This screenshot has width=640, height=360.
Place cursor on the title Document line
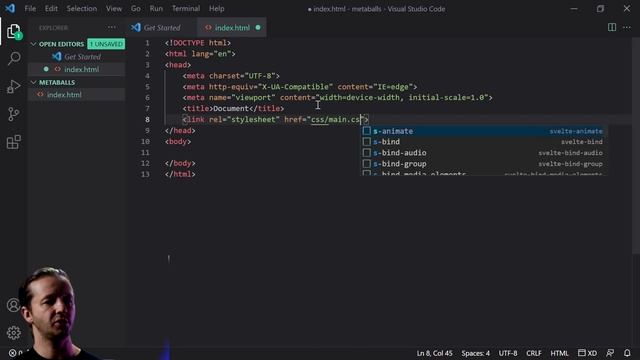(233, 109)
